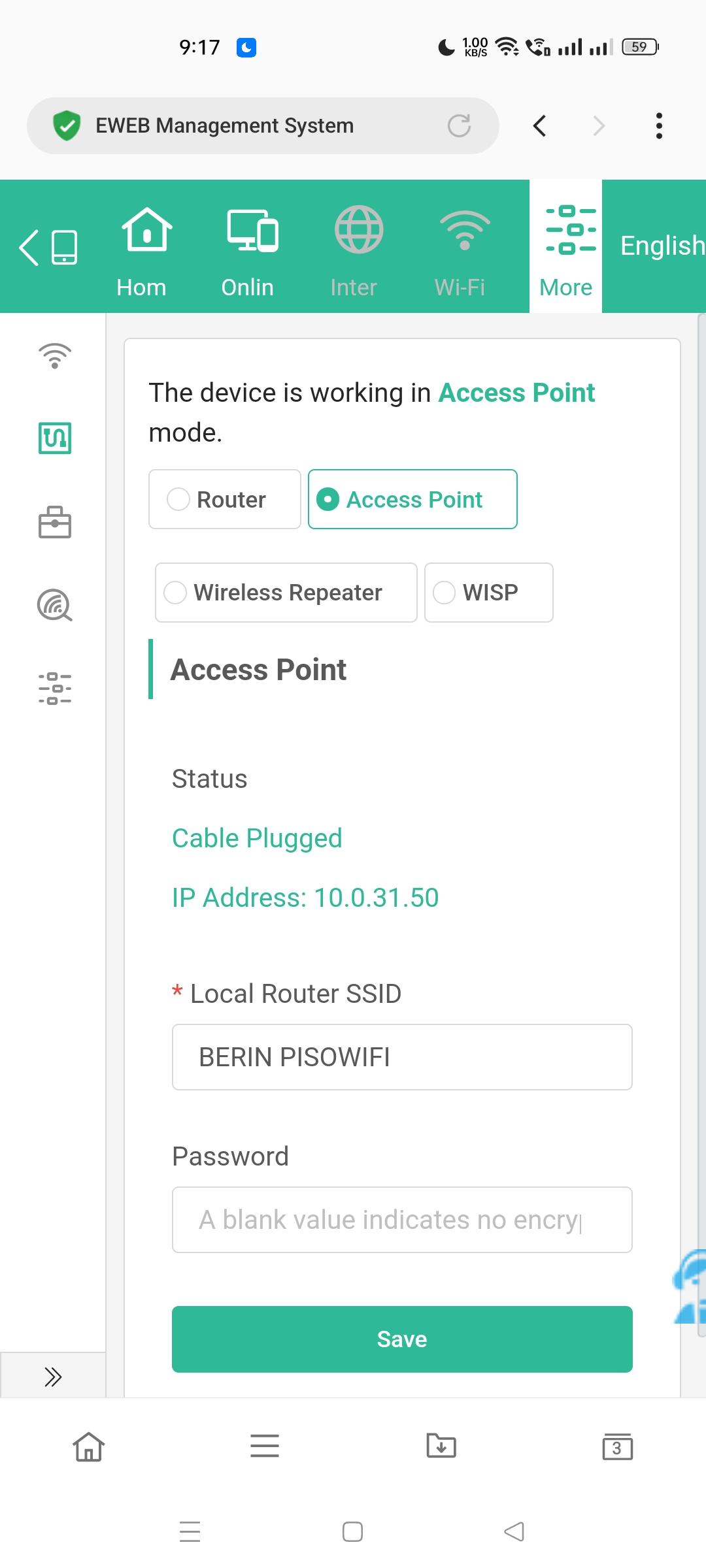Open the sliders settings sidebar icon

tap(55, 688)
